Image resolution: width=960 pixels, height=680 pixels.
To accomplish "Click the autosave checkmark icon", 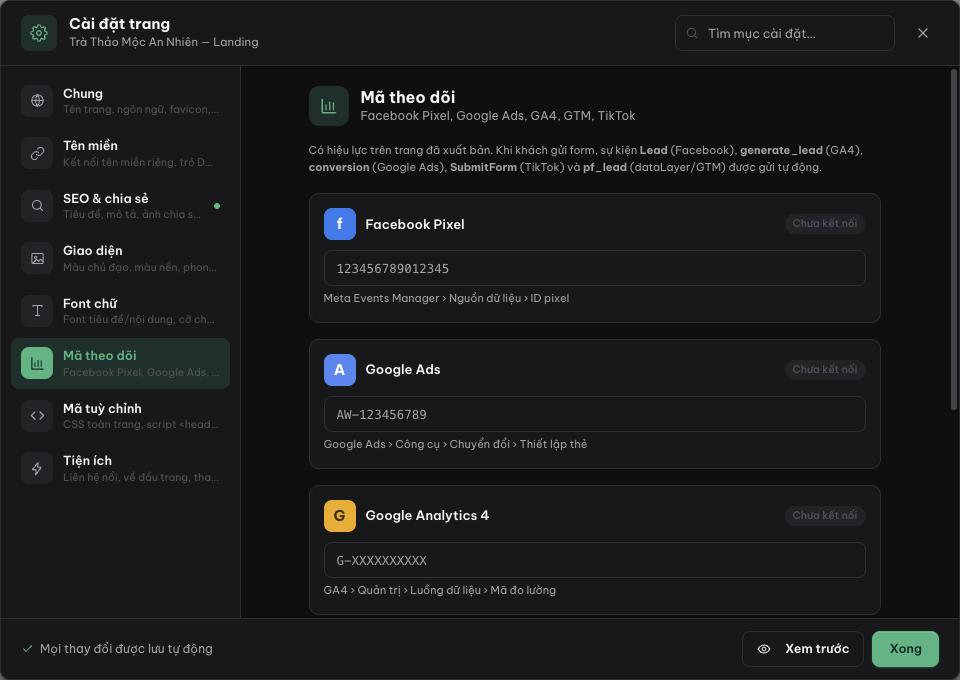I will [x=28, y=649].
